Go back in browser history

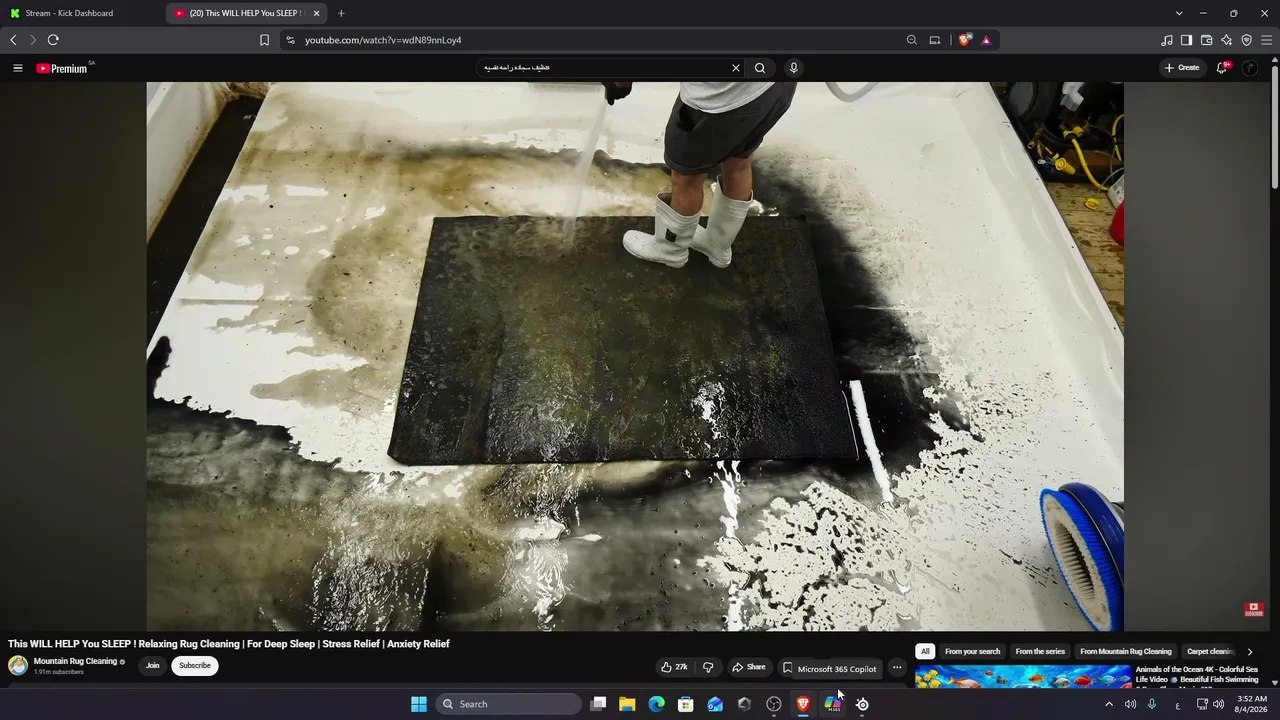pos(13,40)
